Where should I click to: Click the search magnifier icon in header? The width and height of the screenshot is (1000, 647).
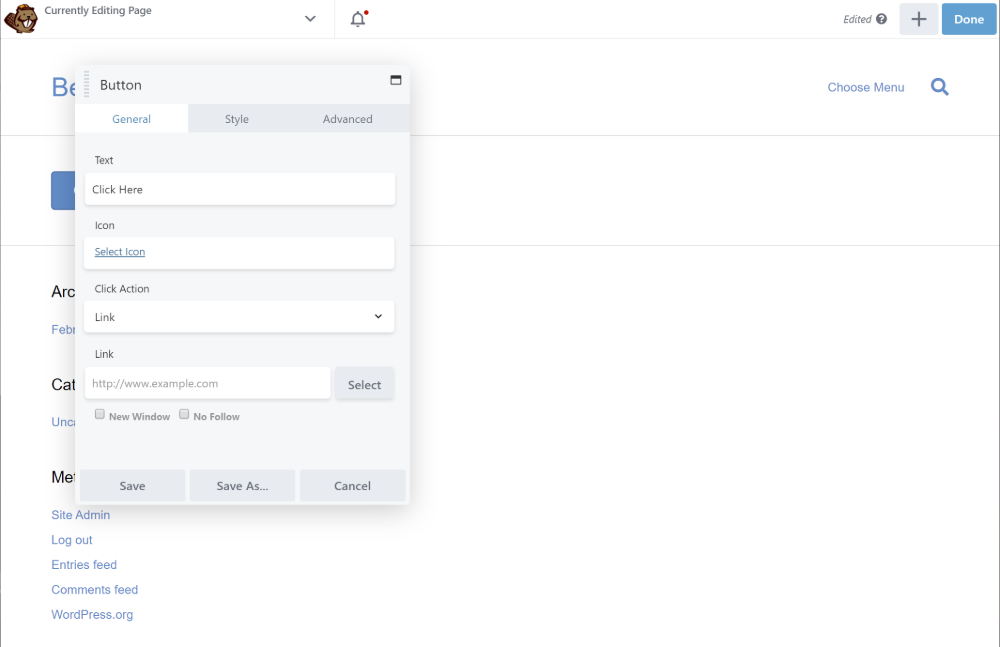[939, 87]
